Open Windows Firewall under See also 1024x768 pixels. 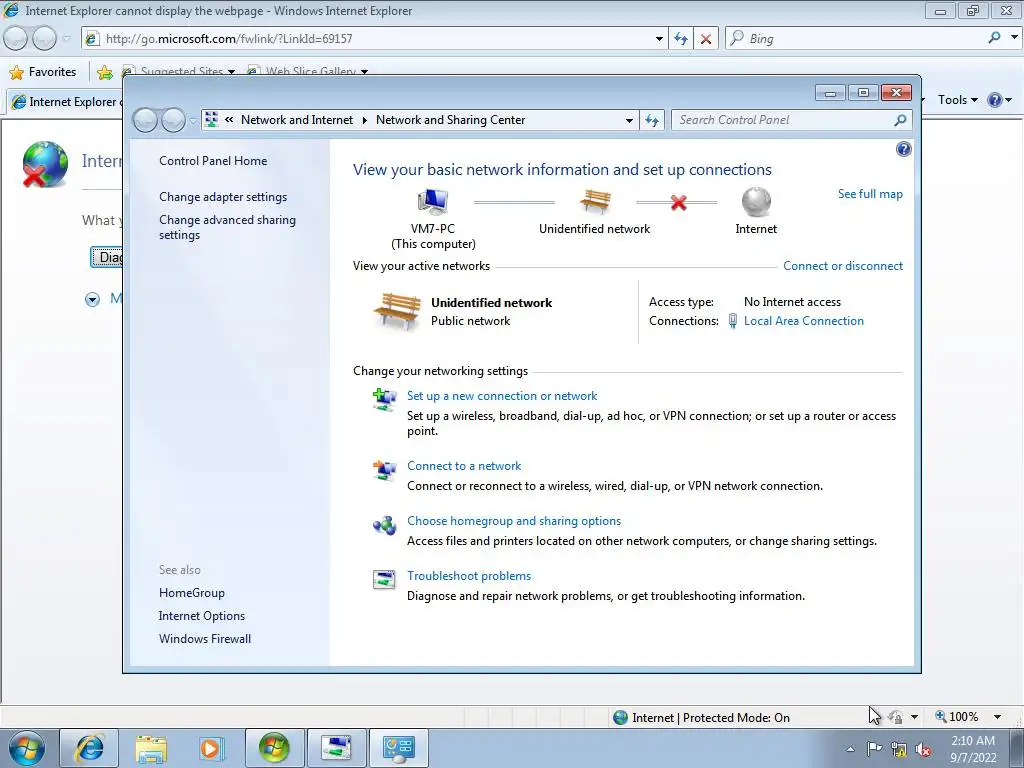point(204,639)
